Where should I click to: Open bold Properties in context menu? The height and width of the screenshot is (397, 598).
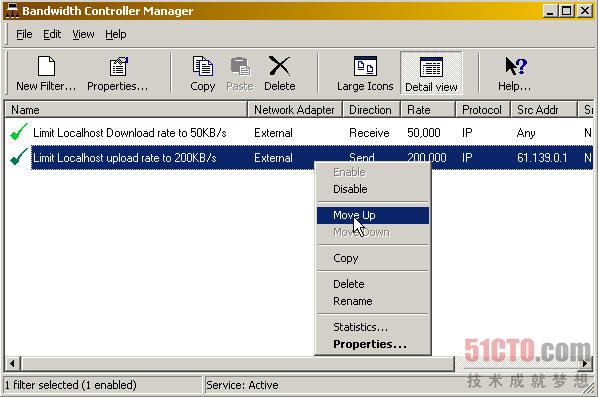373,344
